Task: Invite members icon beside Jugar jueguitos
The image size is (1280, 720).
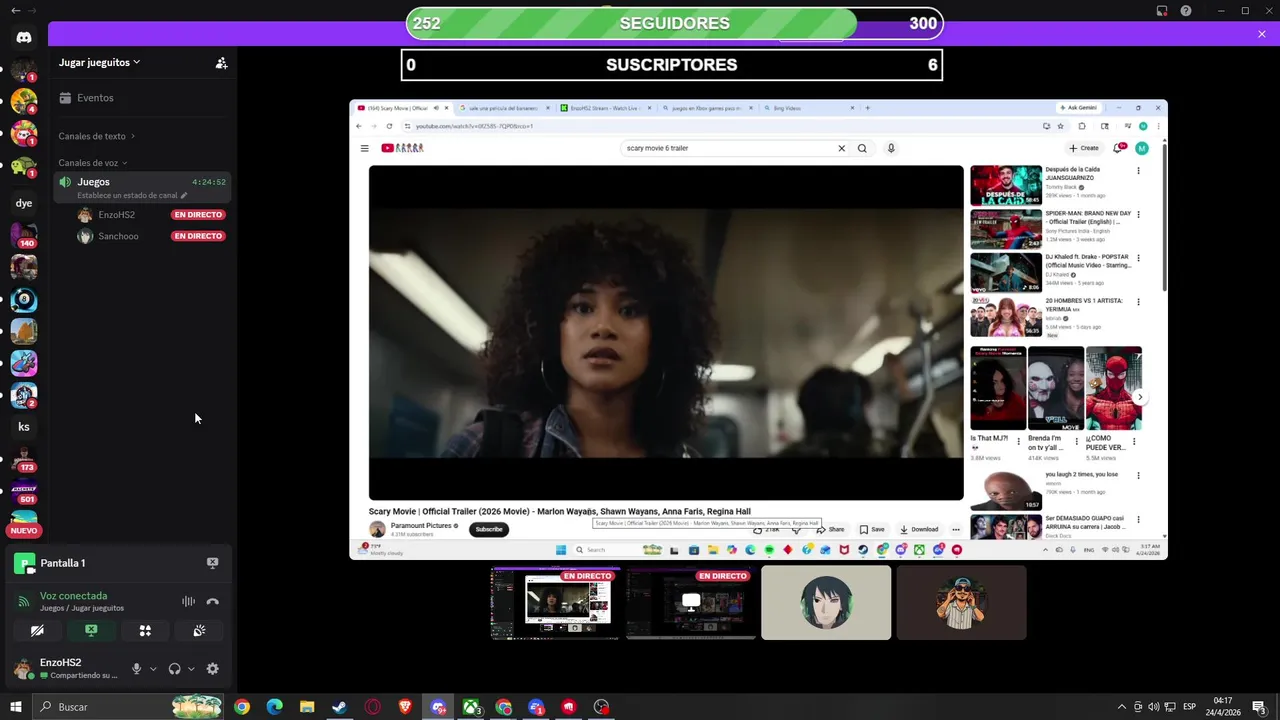Action: [221, 63]
